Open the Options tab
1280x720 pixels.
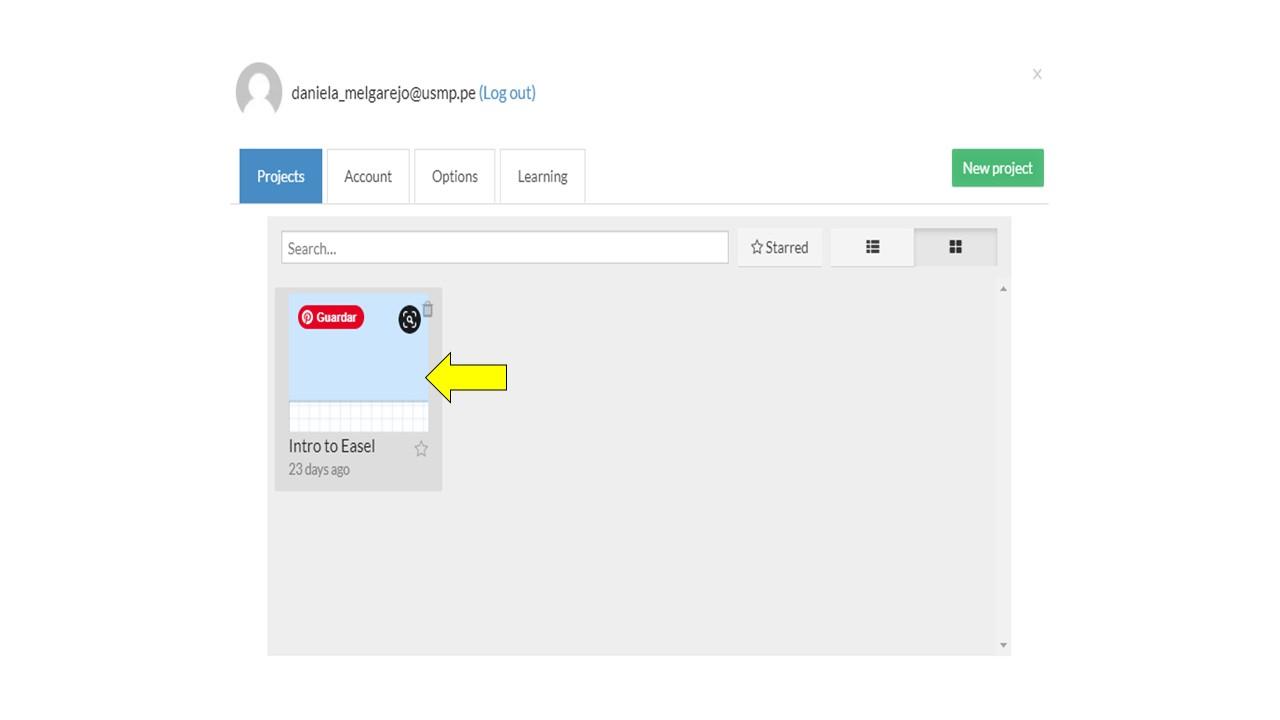point(455,176)
